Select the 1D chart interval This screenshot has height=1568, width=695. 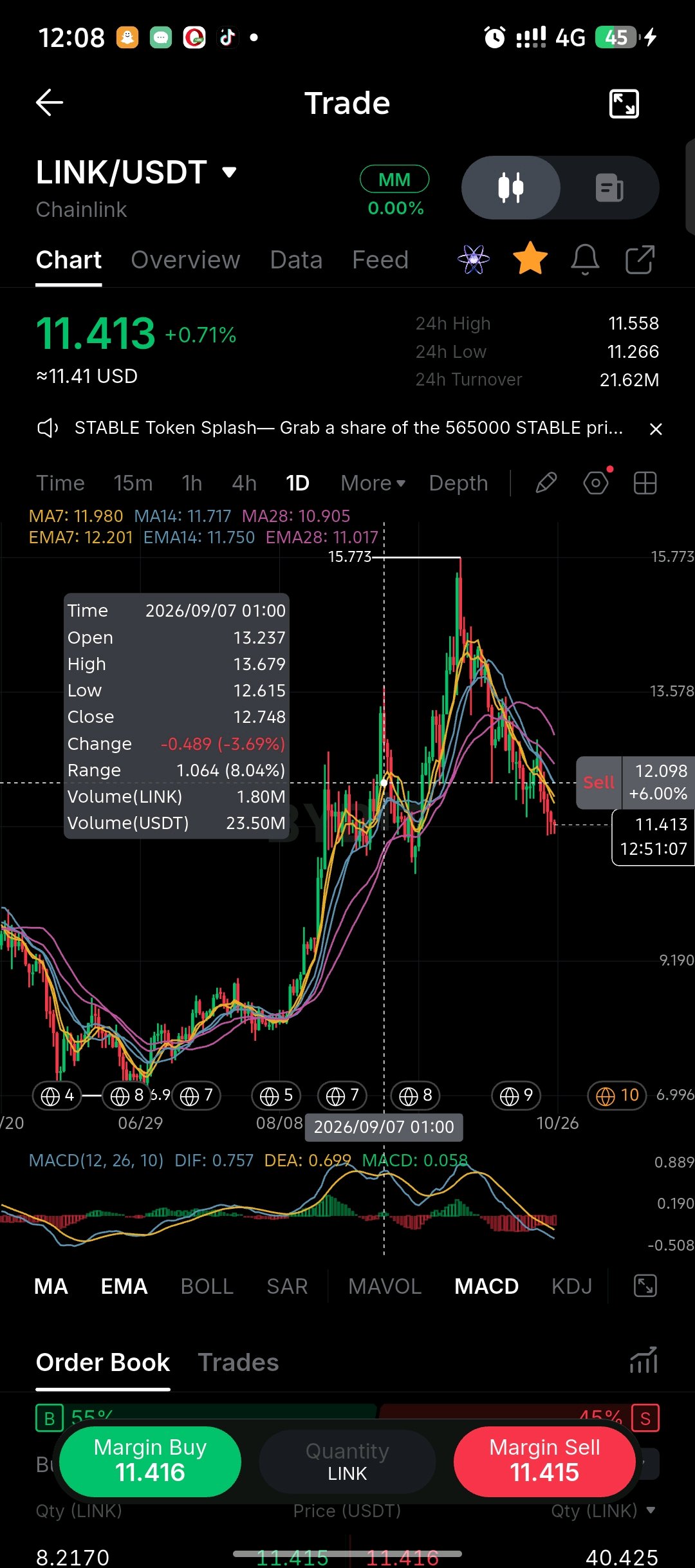tap(297, 483)
